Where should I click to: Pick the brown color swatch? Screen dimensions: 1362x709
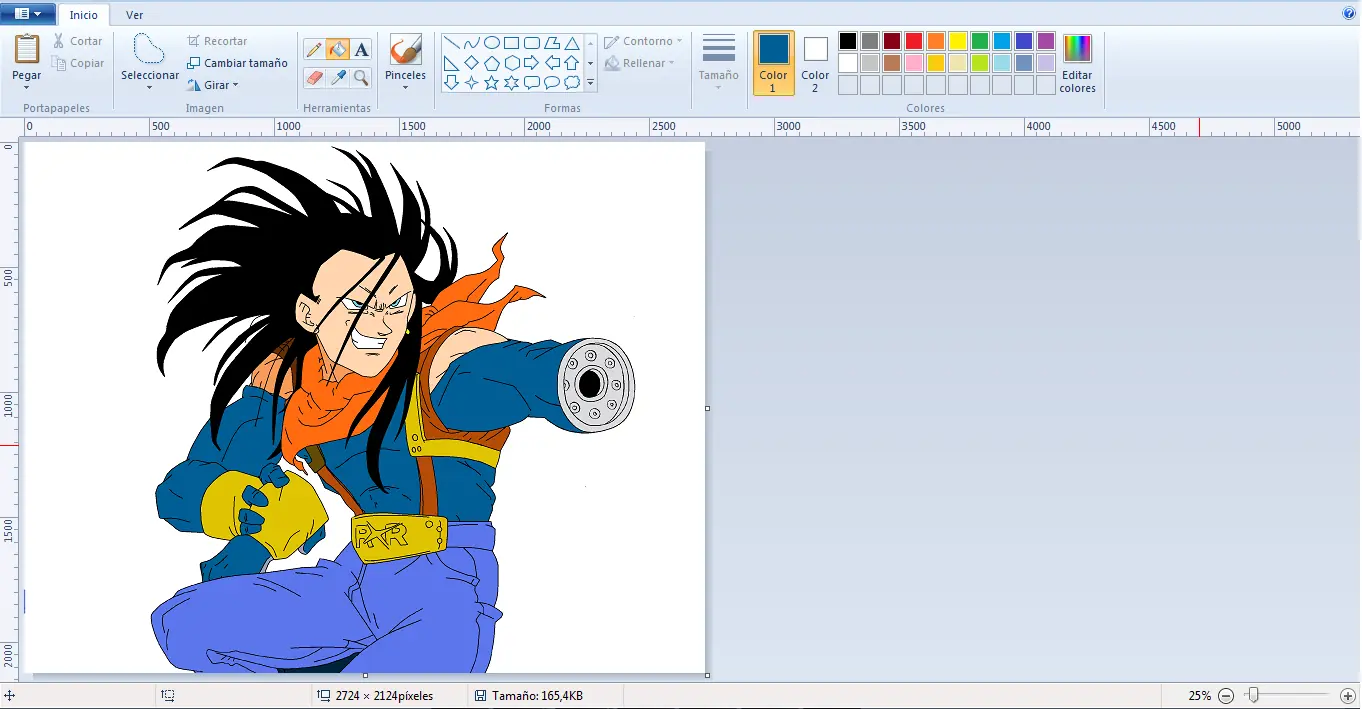892,63
